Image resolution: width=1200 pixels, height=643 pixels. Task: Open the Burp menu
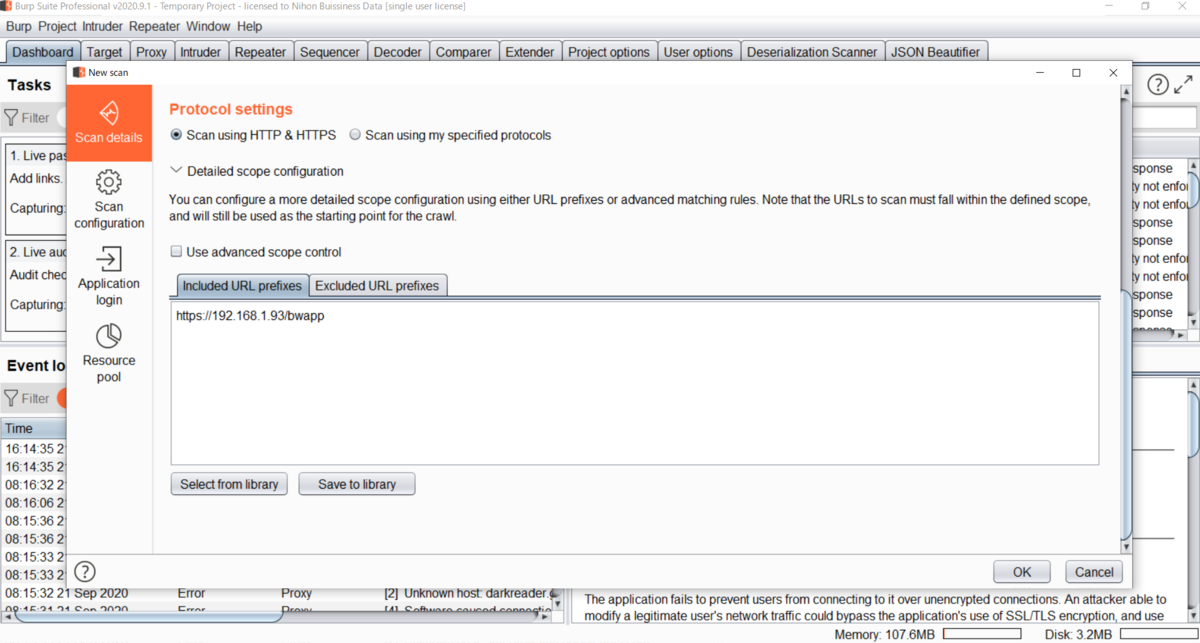click(x=19, y=26)
